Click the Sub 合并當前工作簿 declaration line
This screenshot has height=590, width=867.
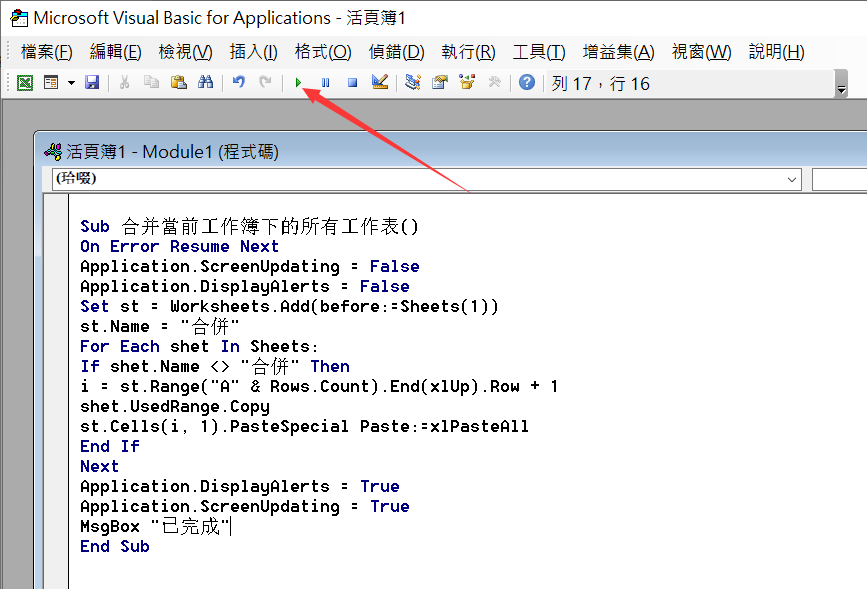pyautogui.click(x=249, y=226)
